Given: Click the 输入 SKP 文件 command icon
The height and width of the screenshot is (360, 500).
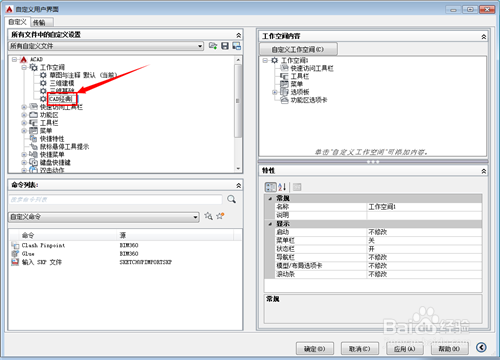Looking at the screenshot, I should click(x=15, y=262).
